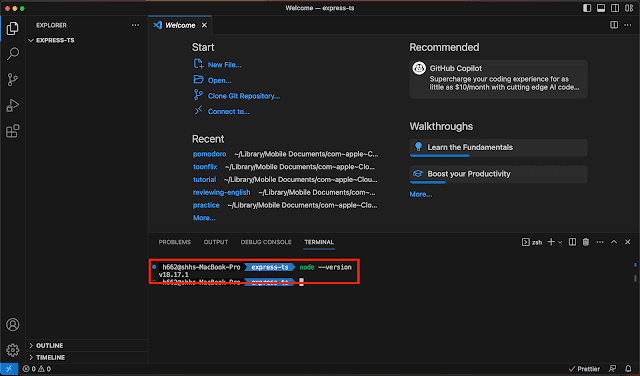This screenshot has width=640, height=376.
Task: Click New File link
Action: tap(224, 65)
